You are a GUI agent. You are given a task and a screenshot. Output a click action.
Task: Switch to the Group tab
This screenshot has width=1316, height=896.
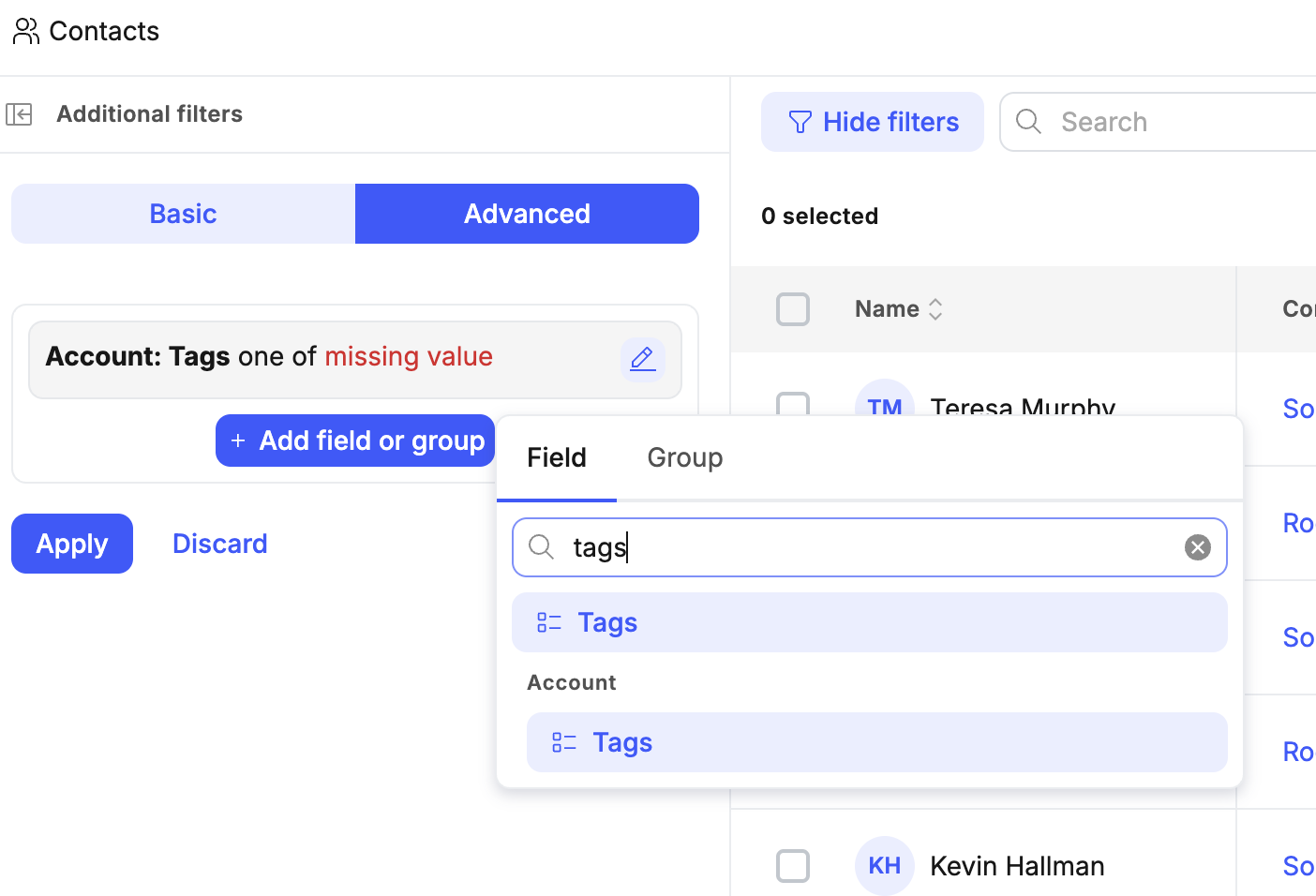684,457
